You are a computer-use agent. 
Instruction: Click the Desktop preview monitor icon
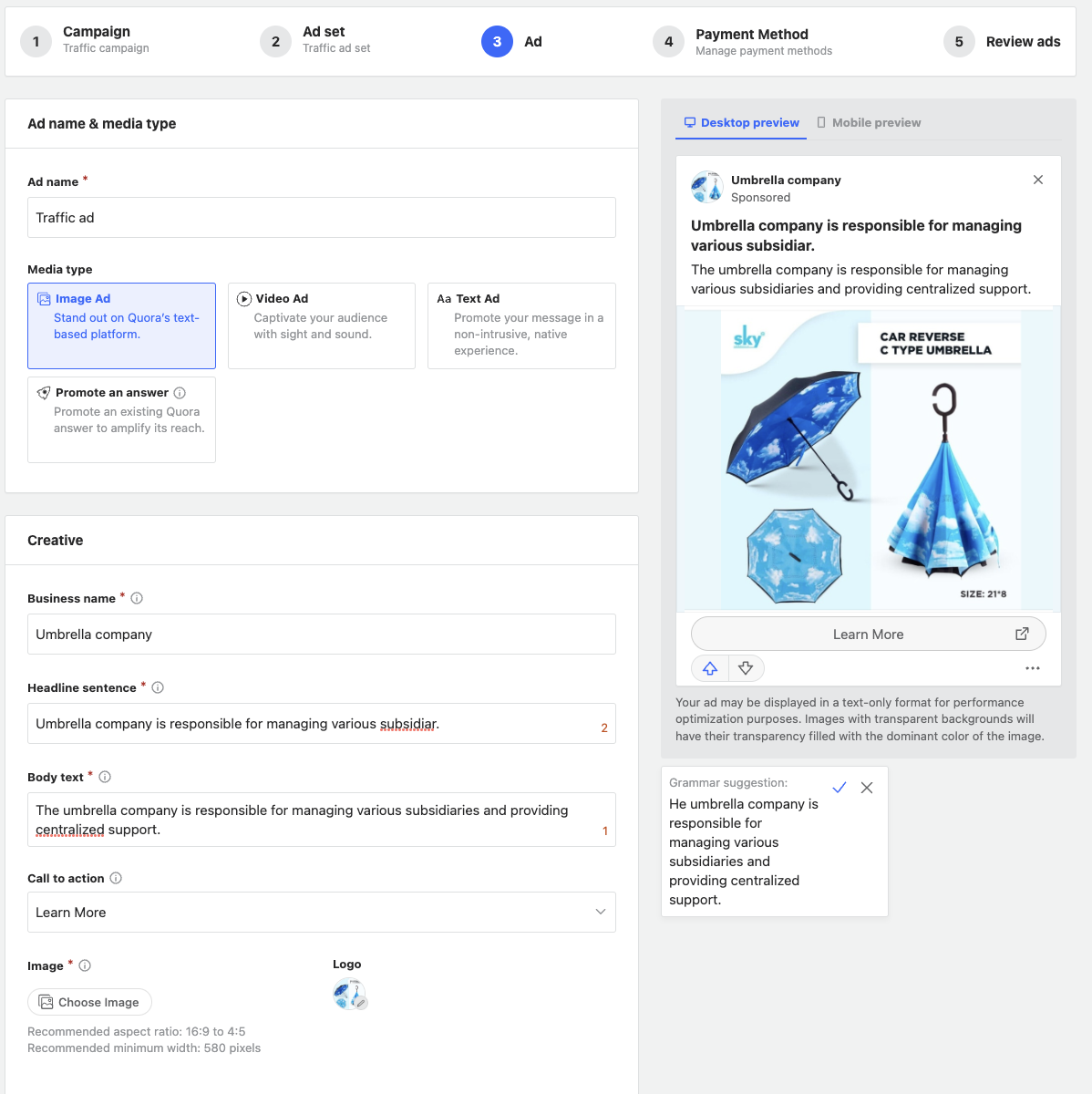690,122
